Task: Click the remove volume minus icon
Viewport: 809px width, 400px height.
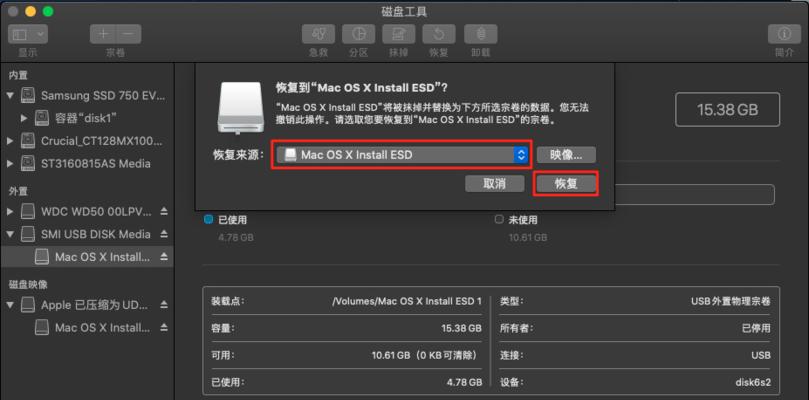Action: tap(129, 34)
